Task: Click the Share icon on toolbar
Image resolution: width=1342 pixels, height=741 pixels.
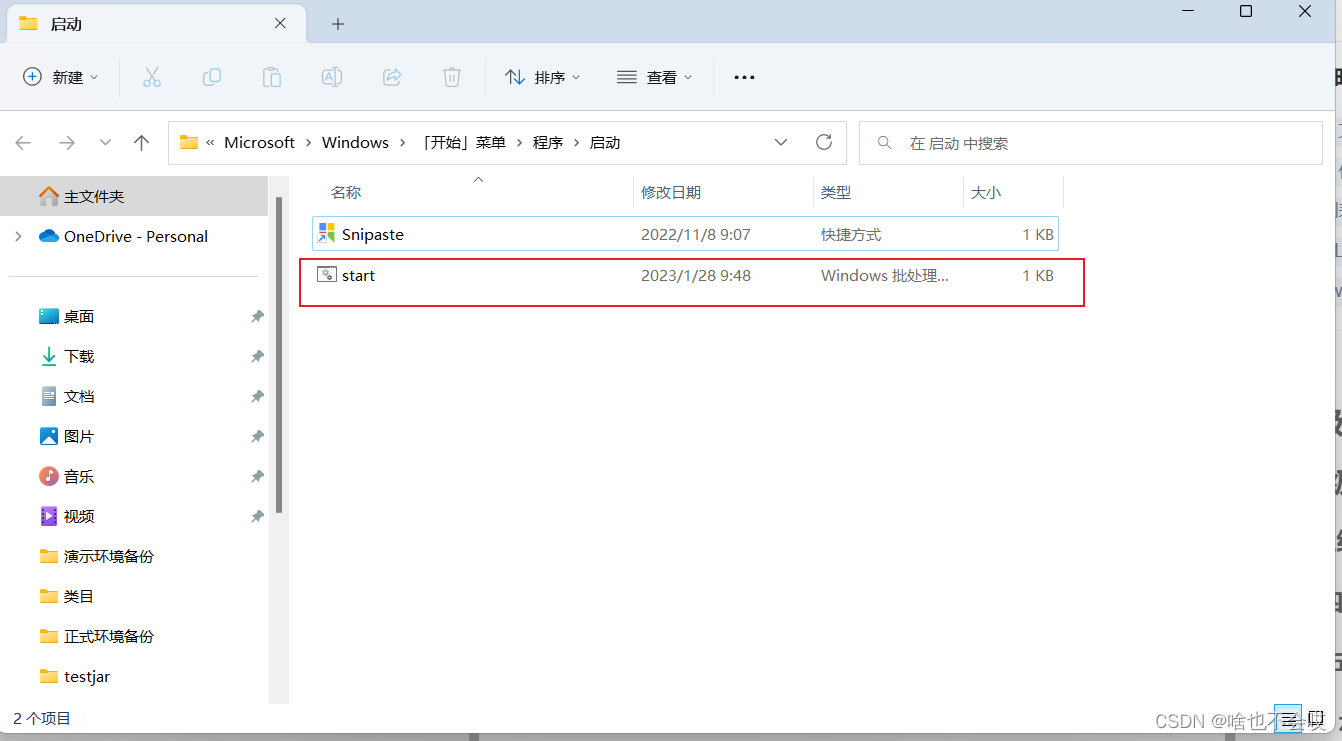Action: click(x=392, y=77)
